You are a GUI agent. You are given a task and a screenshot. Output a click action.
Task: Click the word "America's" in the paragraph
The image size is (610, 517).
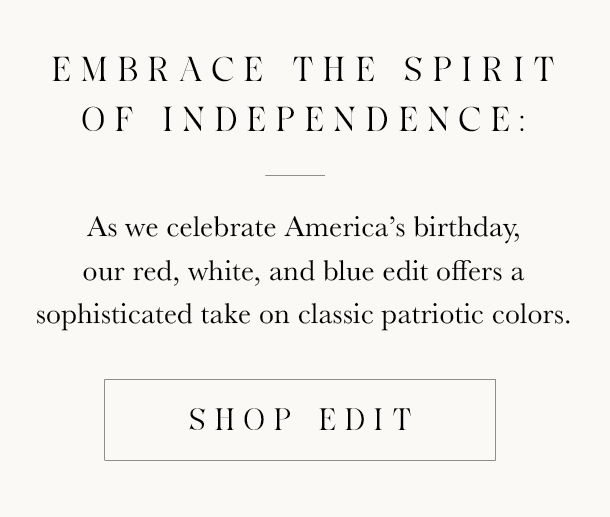tap(345, 227)
